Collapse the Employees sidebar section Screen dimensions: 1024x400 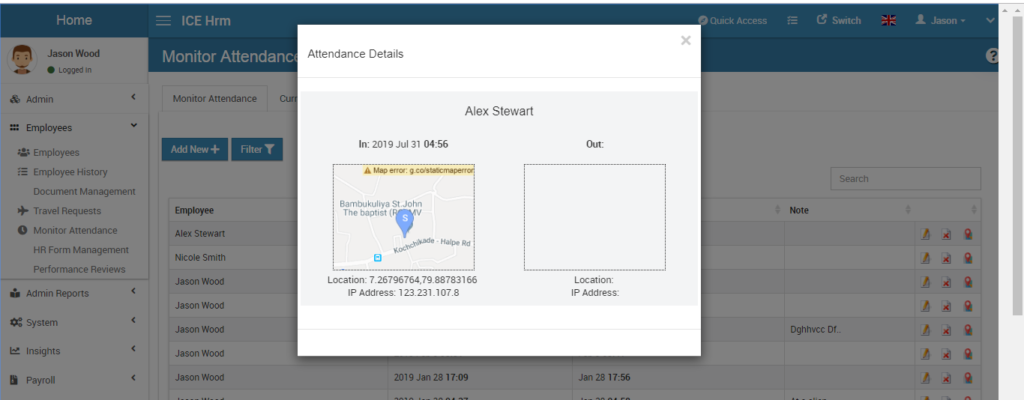pos(74,128)
